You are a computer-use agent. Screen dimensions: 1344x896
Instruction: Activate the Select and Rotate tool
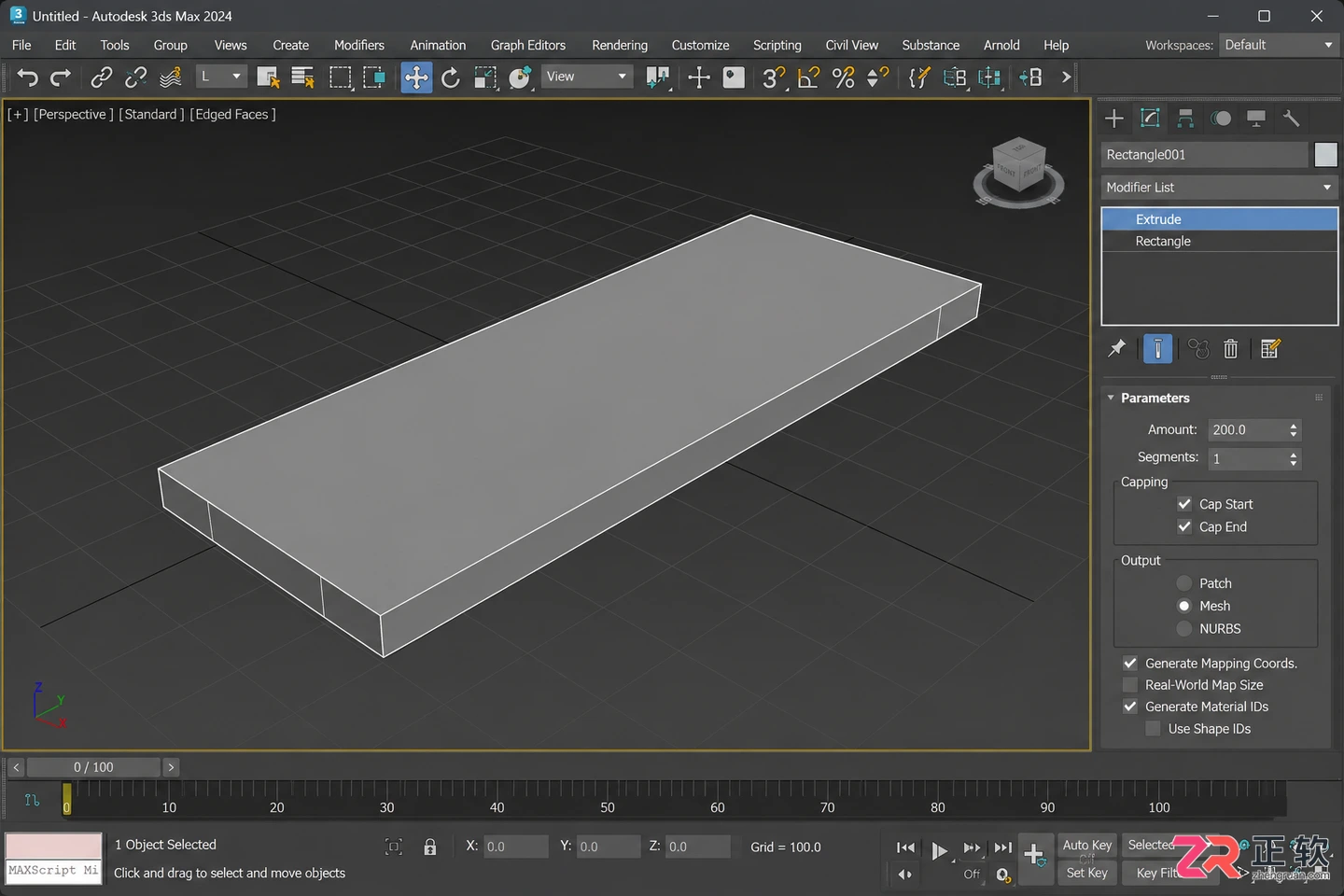point(451,77)
